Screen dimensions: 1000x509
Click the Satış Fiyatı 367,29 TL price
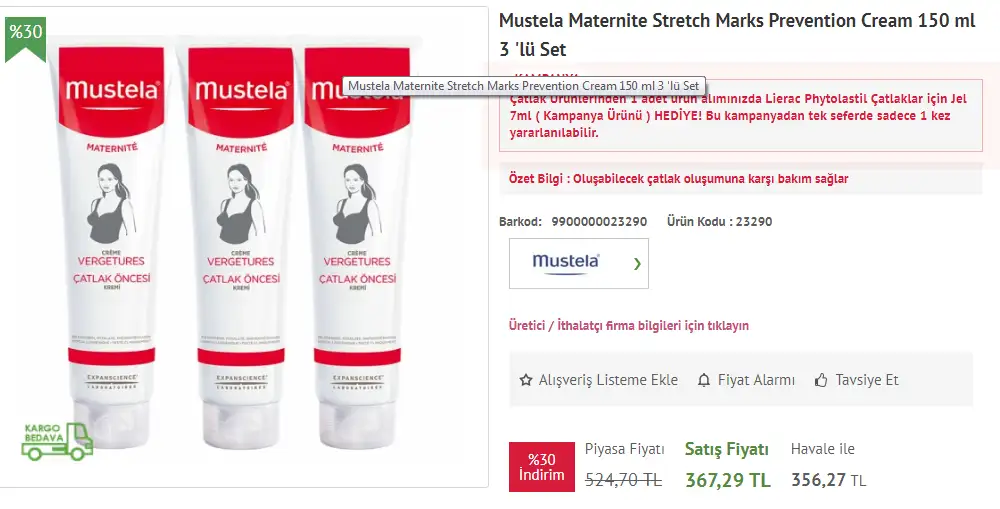(x=727, y=480)
